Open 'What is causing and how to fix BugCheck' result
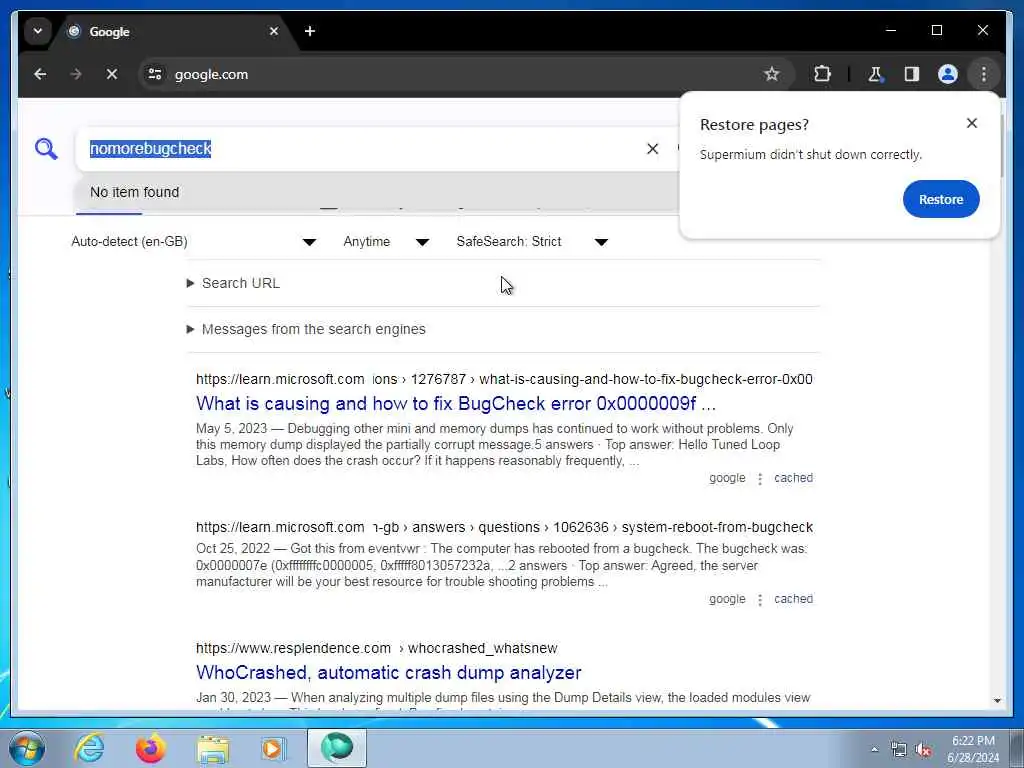 [x=456, y=404]
